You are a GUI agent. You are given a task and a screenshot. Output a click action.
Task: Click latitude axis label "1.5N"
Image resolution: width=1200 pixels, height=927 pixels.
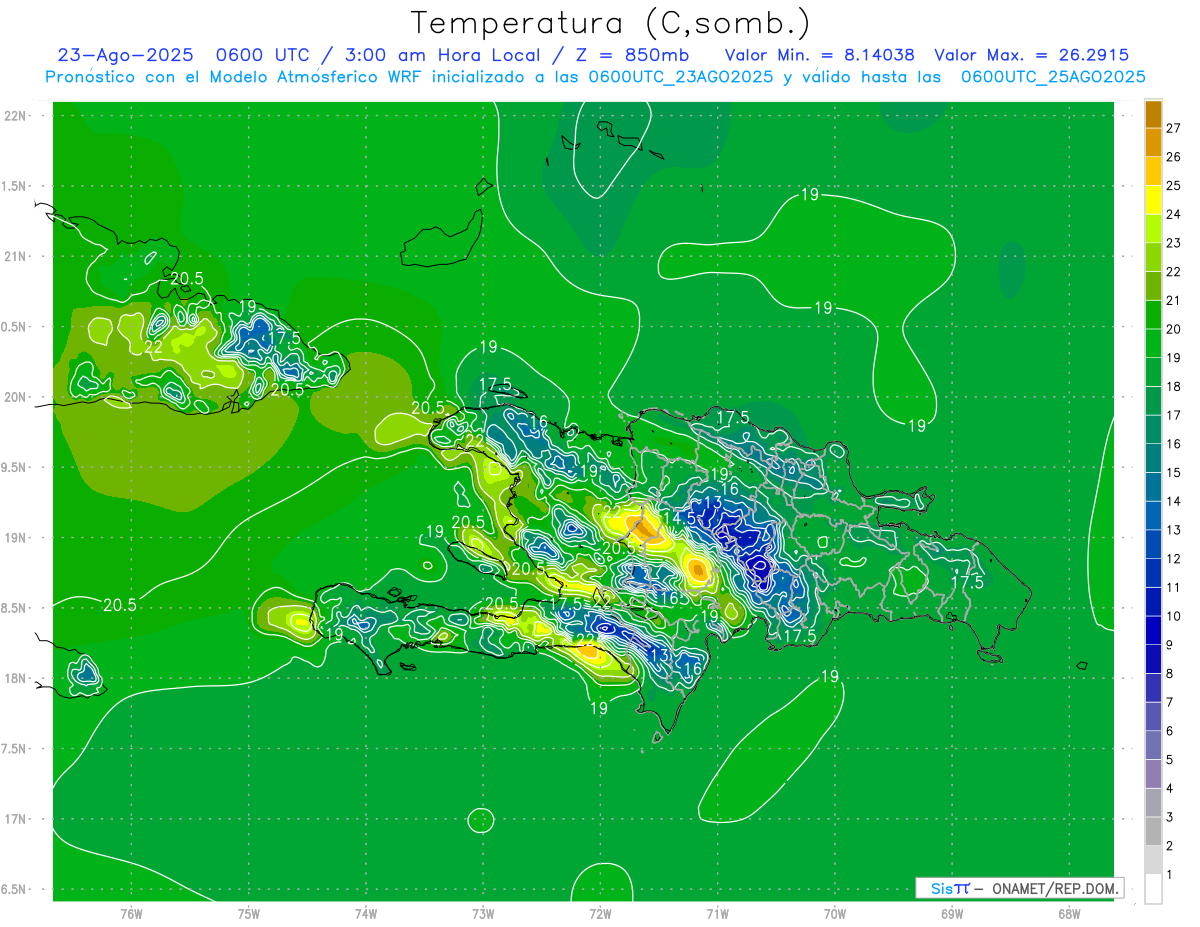[15, 186]
